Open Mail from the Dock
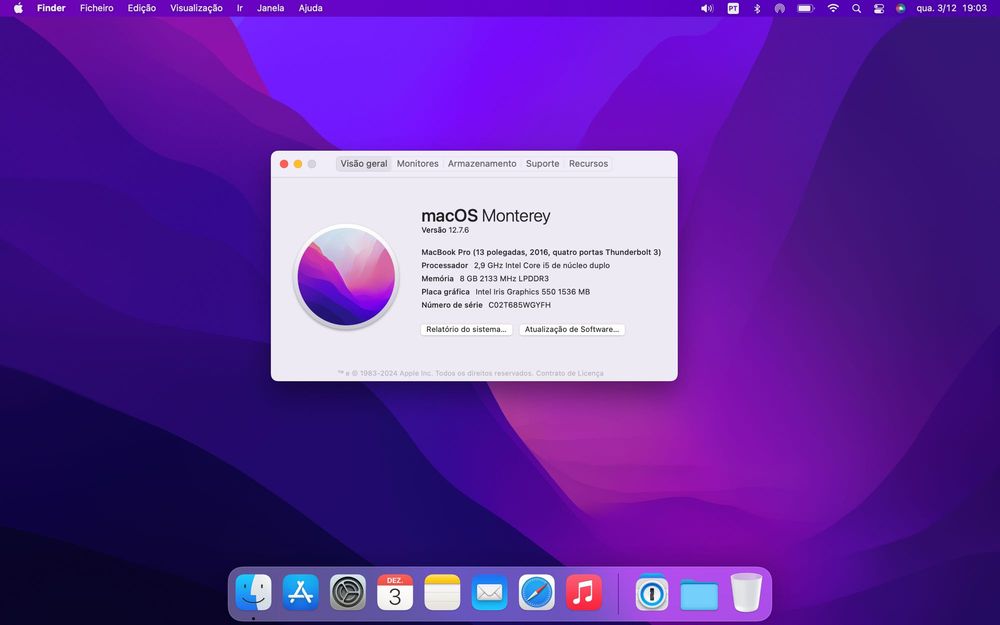 coord(490,592)
